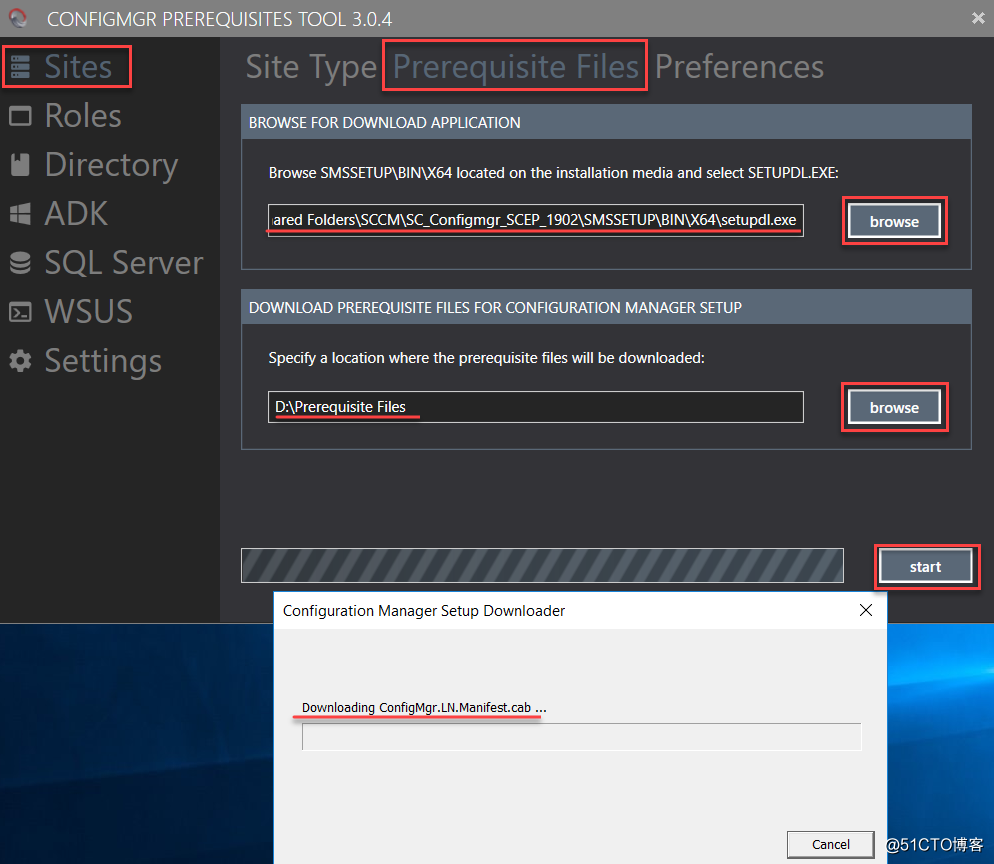Image resolution: width=994 pixels, height=864 pixels.
Task: Switch to the Prerequisite Files tab
Action: pos(515,67)
